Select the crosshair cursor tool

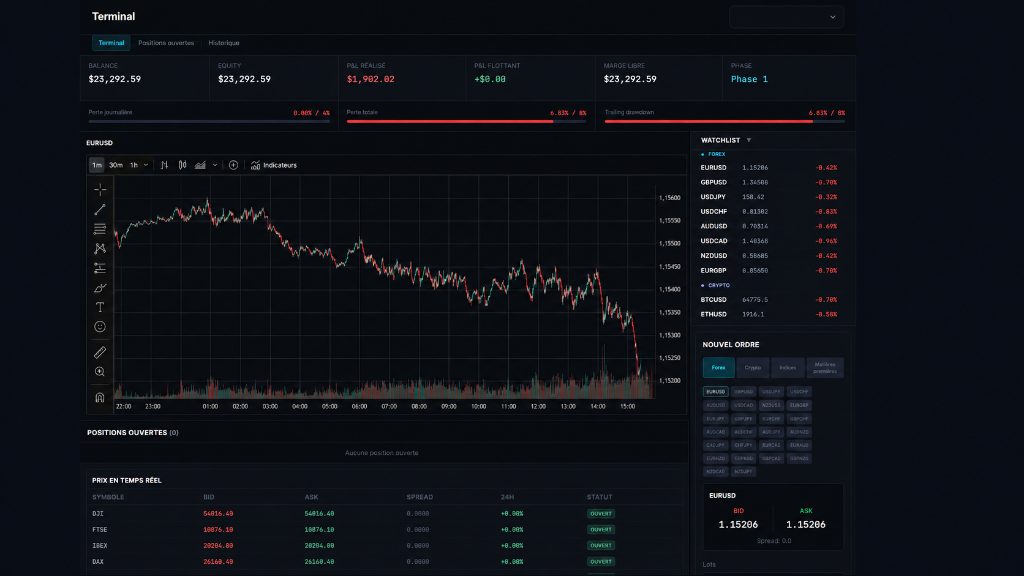click(x=100, y=189)
